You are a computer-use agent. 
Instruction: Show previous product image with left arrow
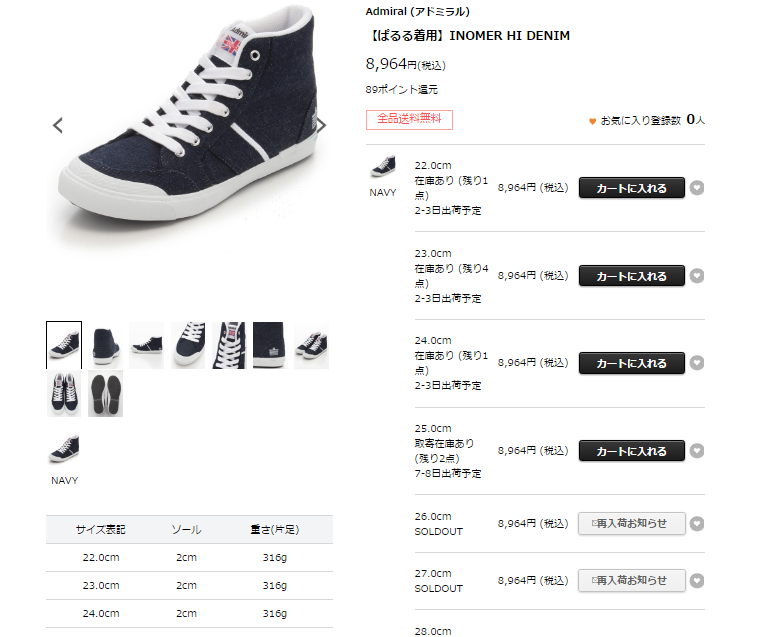pyautogui.click(x=58, y=125)
